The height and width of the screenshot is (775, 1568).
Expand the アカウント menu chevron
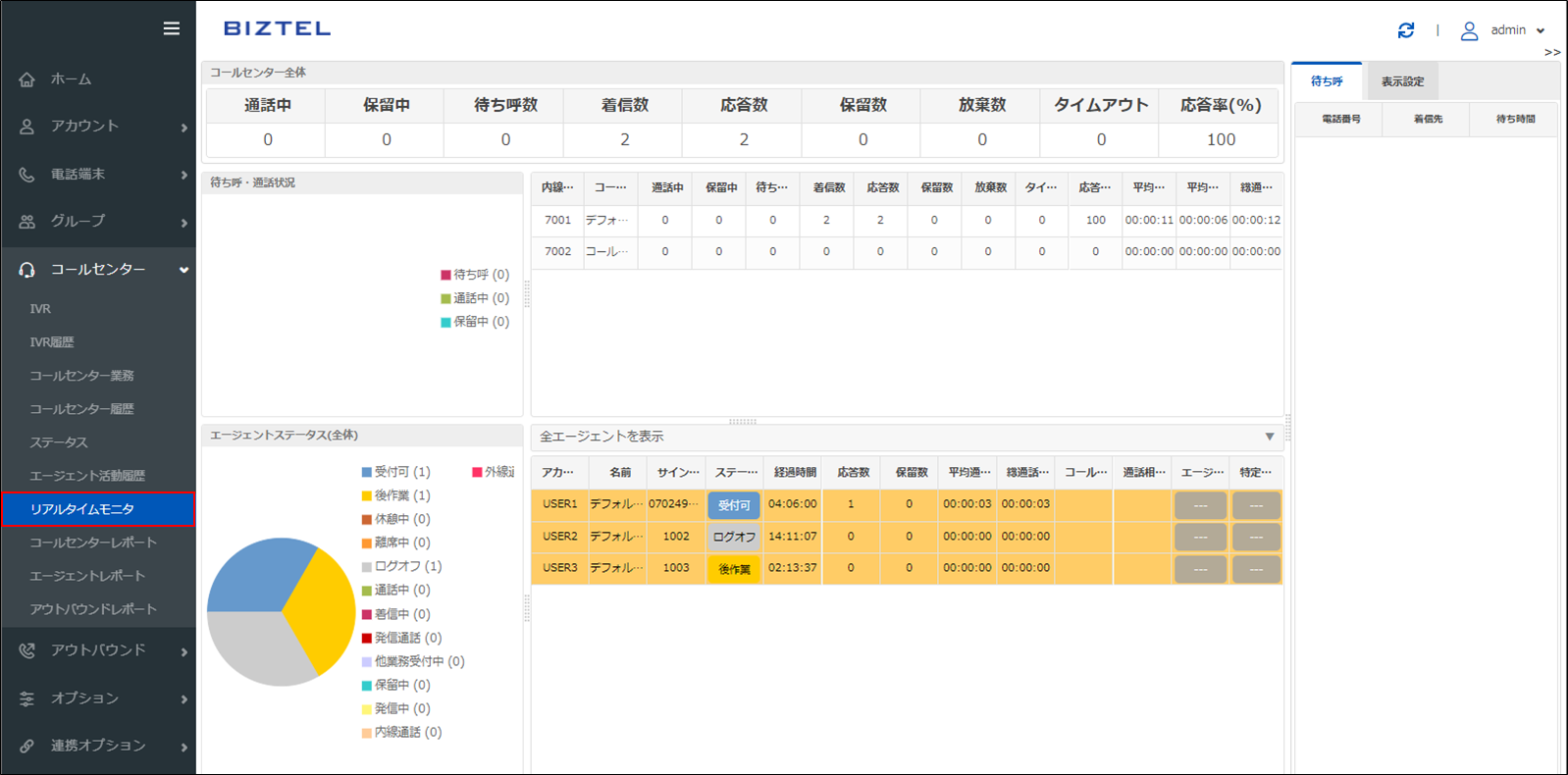point(183,128)
